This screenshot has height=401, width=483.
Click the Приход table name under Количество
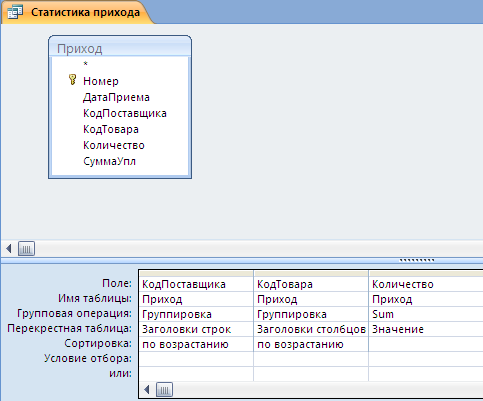click(x=426, y=299)
